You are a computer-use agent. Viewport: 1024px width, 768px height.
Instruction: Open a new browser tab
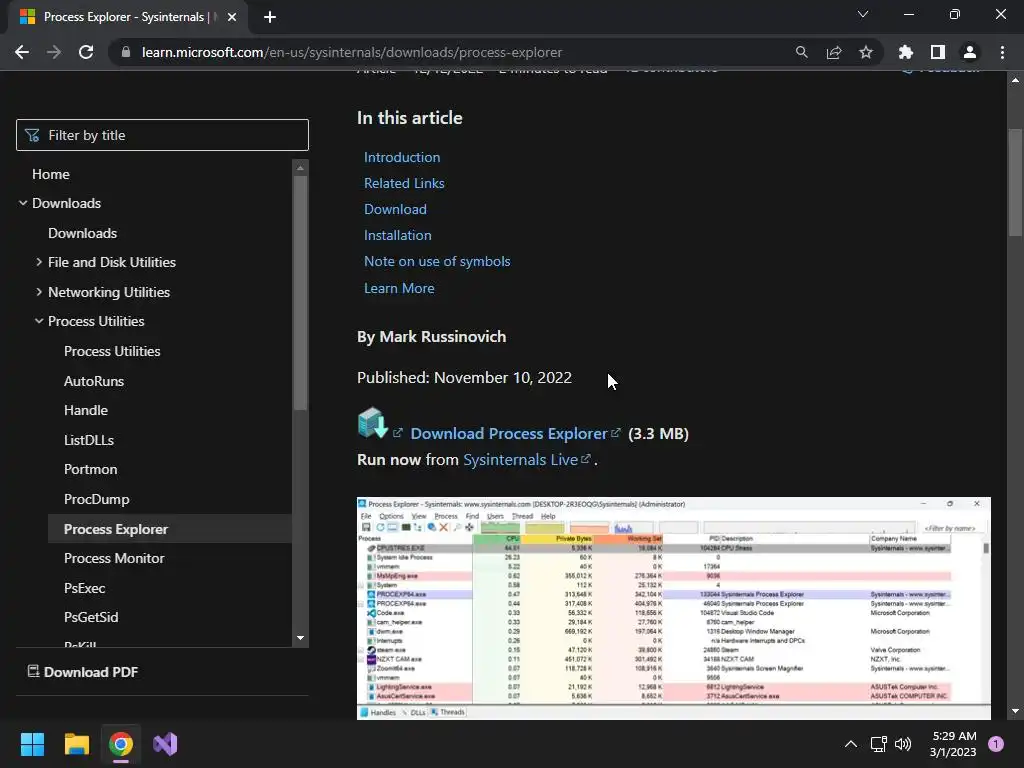coord(270,17)
